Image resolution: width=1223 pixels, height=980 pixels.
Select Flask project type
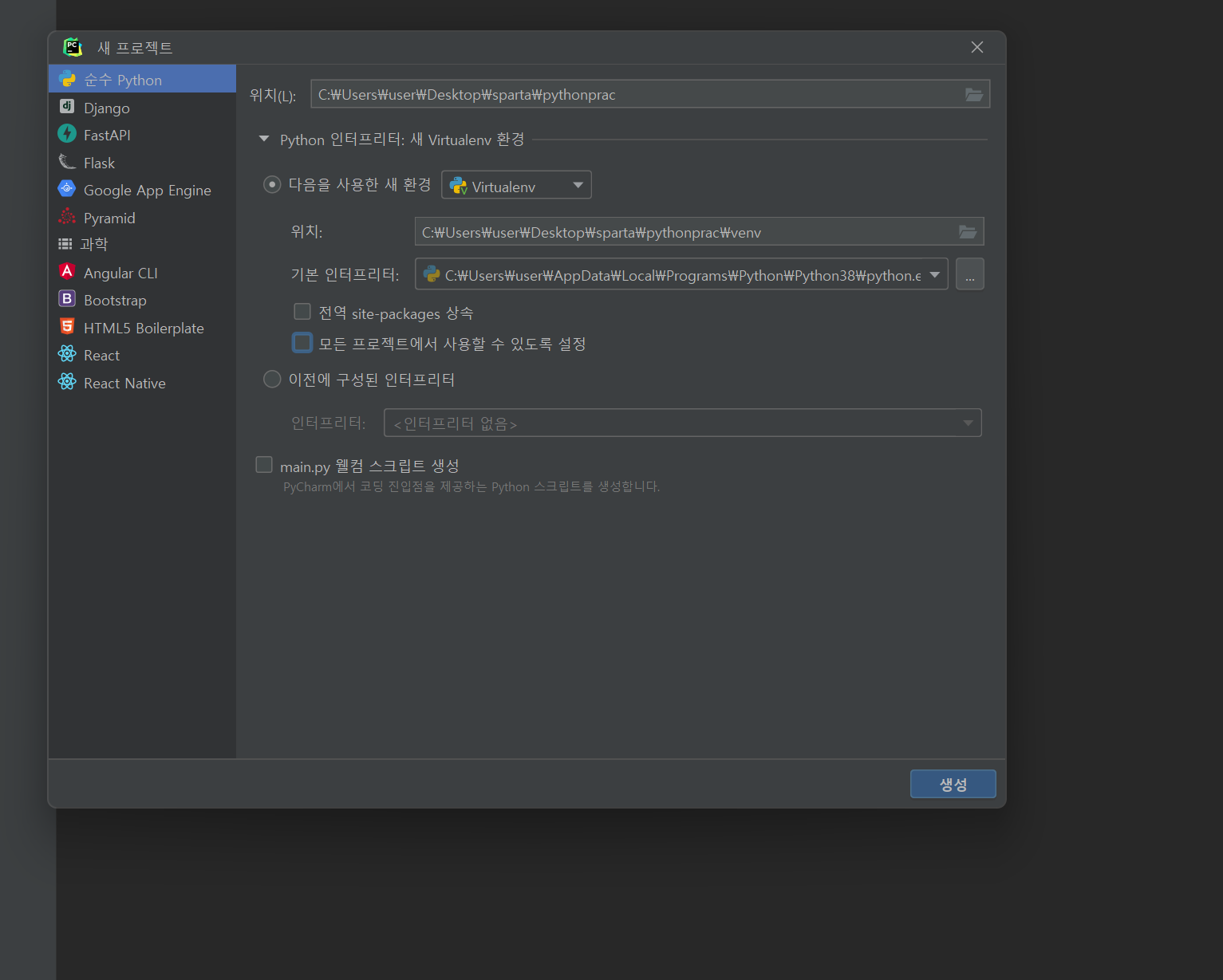(x=143, y=162)
